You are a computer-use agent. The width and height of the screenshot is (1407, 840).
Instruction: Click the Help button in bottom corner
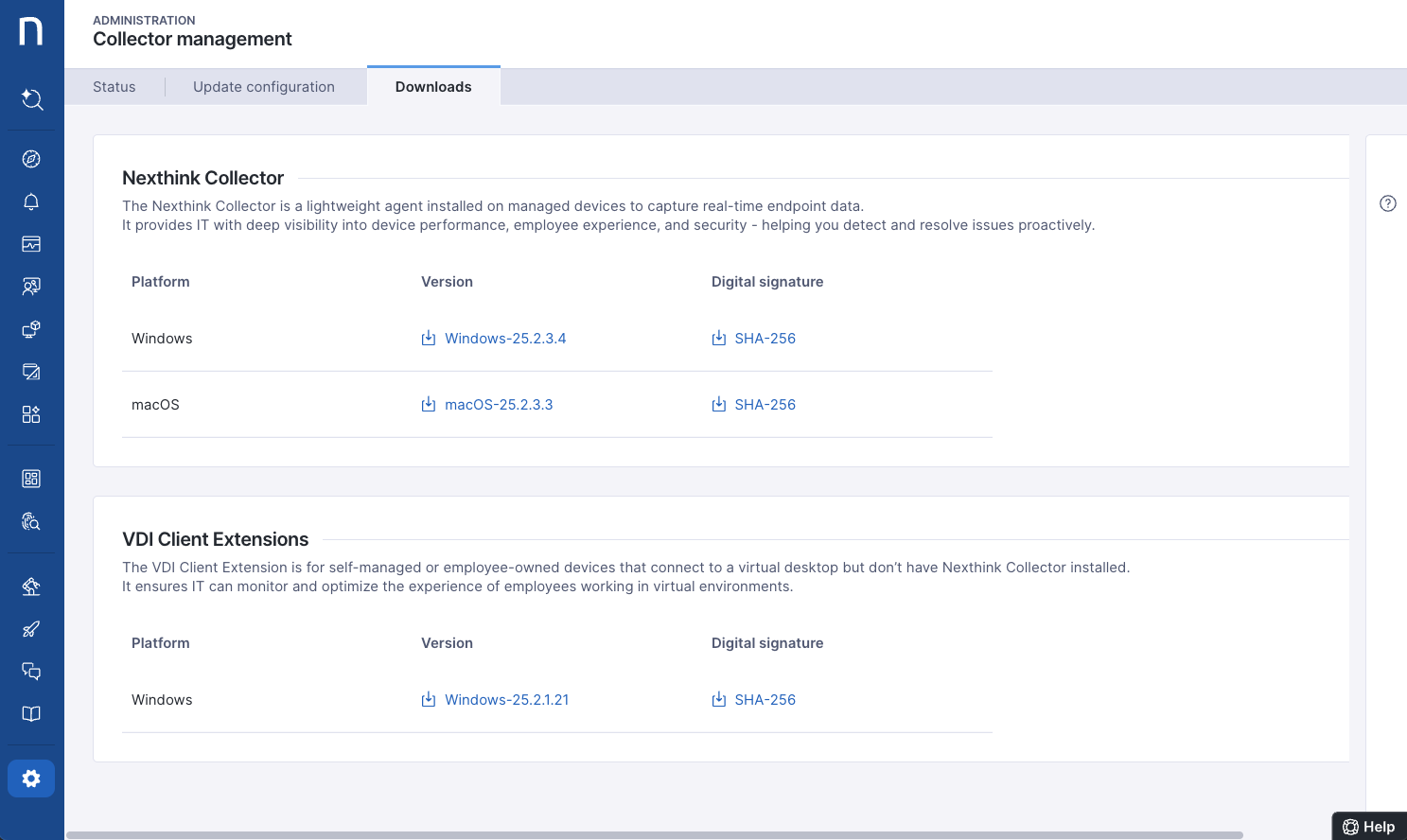pos(1369,825)
